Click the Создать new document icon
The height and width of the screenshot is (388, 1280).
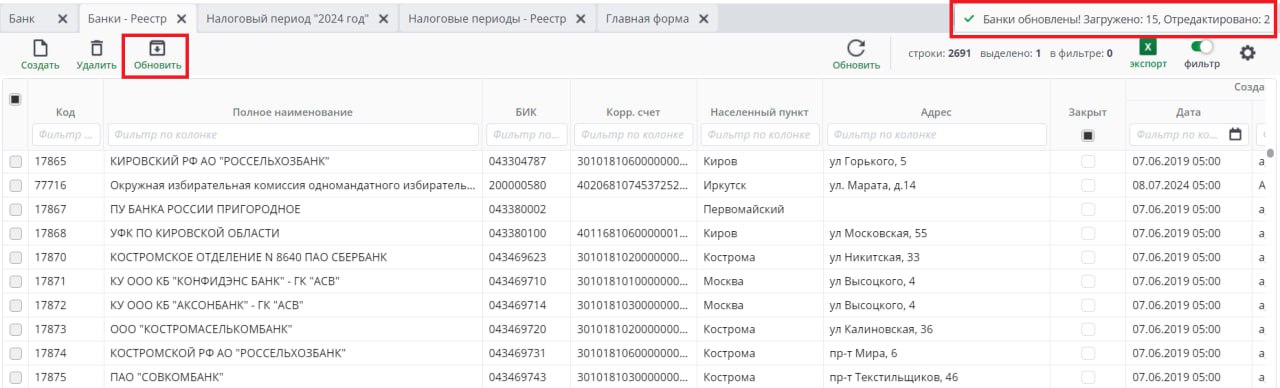(x=40, y=47)
